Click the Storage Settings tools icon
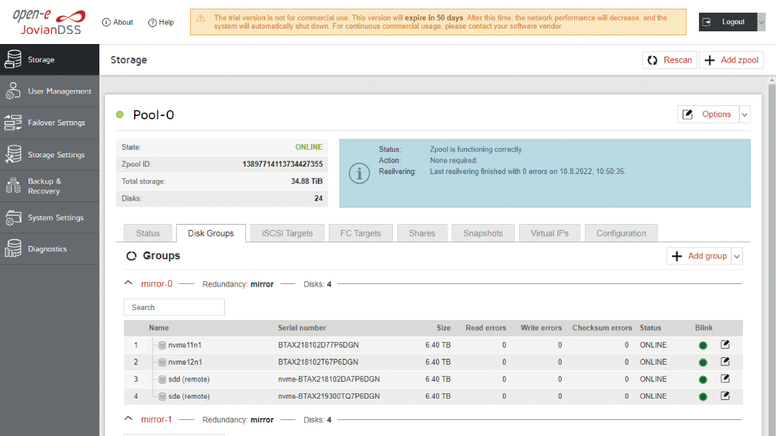Screen dimensions: 776x436 pos(13,154)
